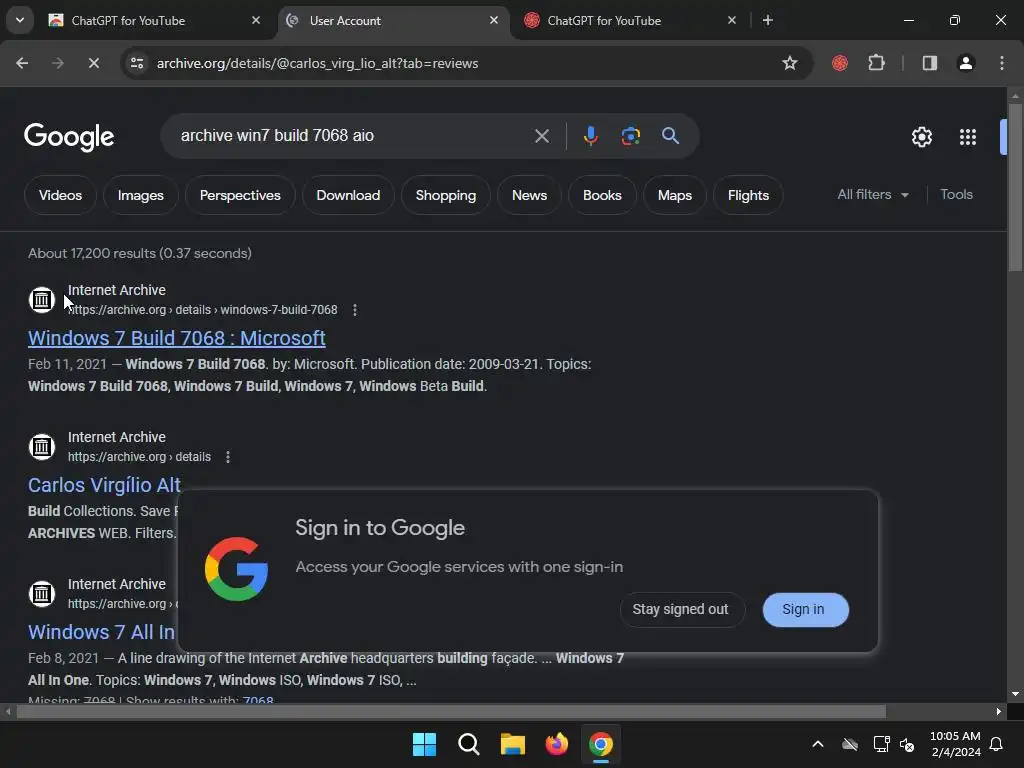
Task: Click the Sign in button
Action: point(805,609)
